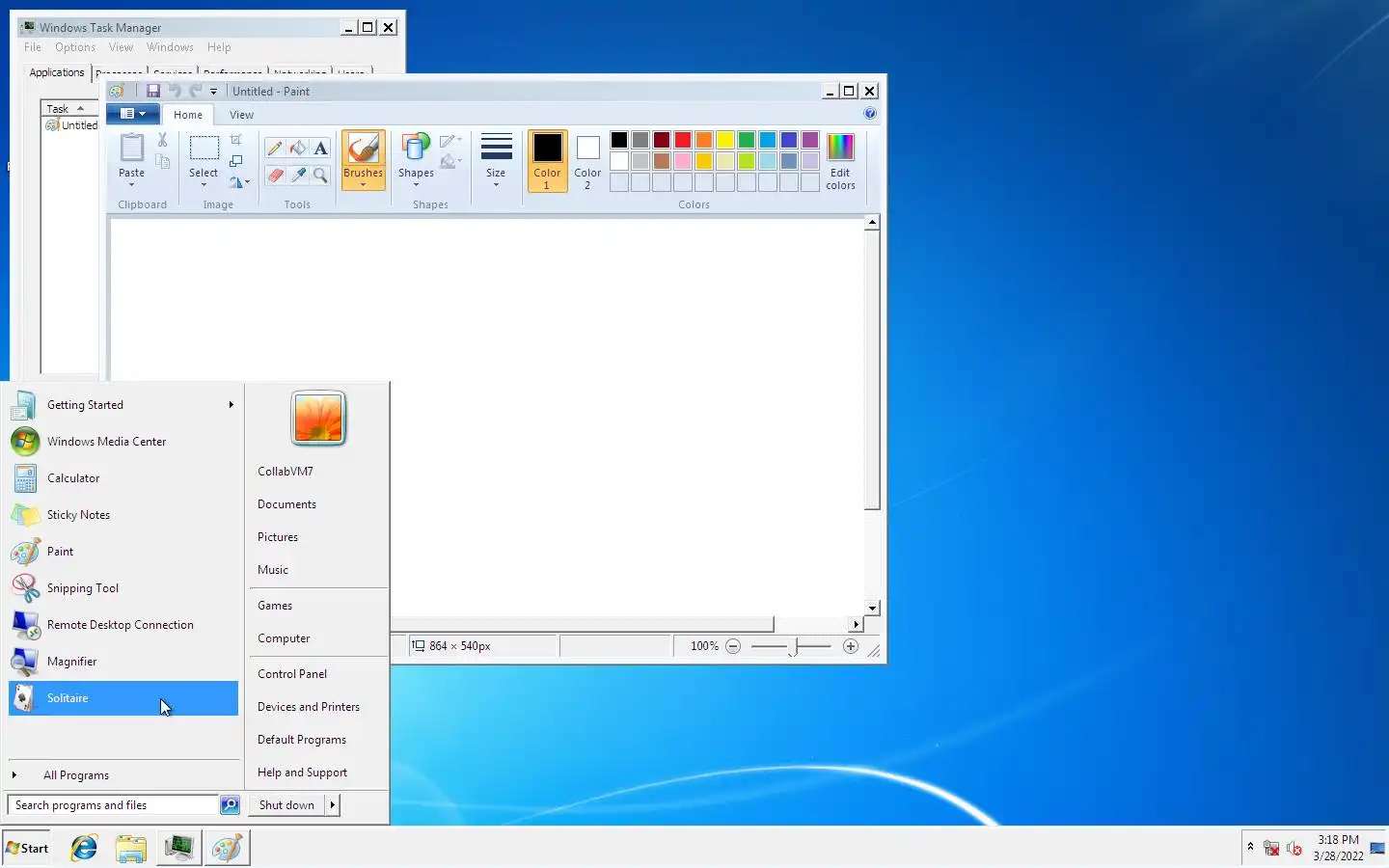
Task: Open the Windows menu in Task Manager
Action: tap(170, 47)
